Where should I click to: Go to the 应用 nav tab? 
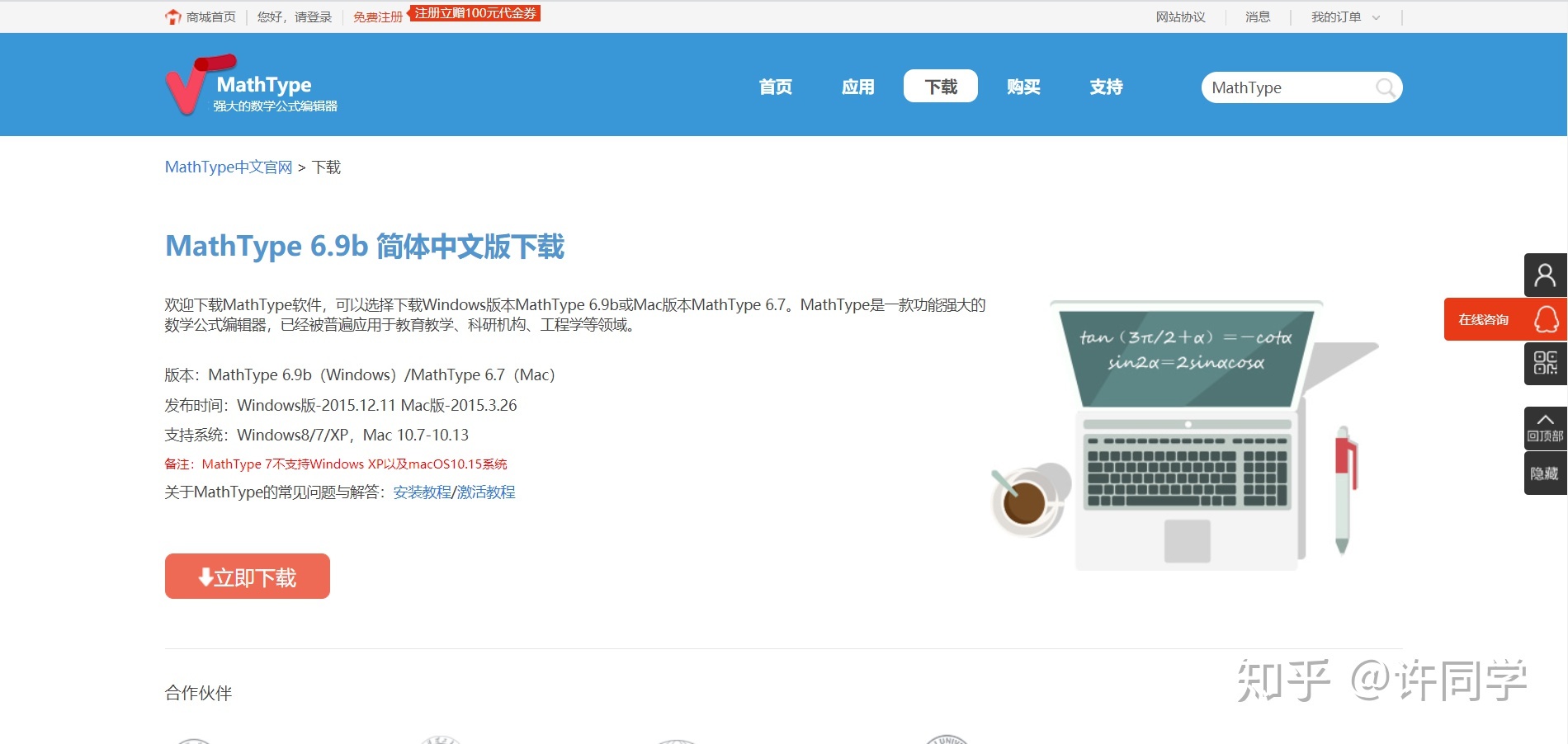[858, 86]
